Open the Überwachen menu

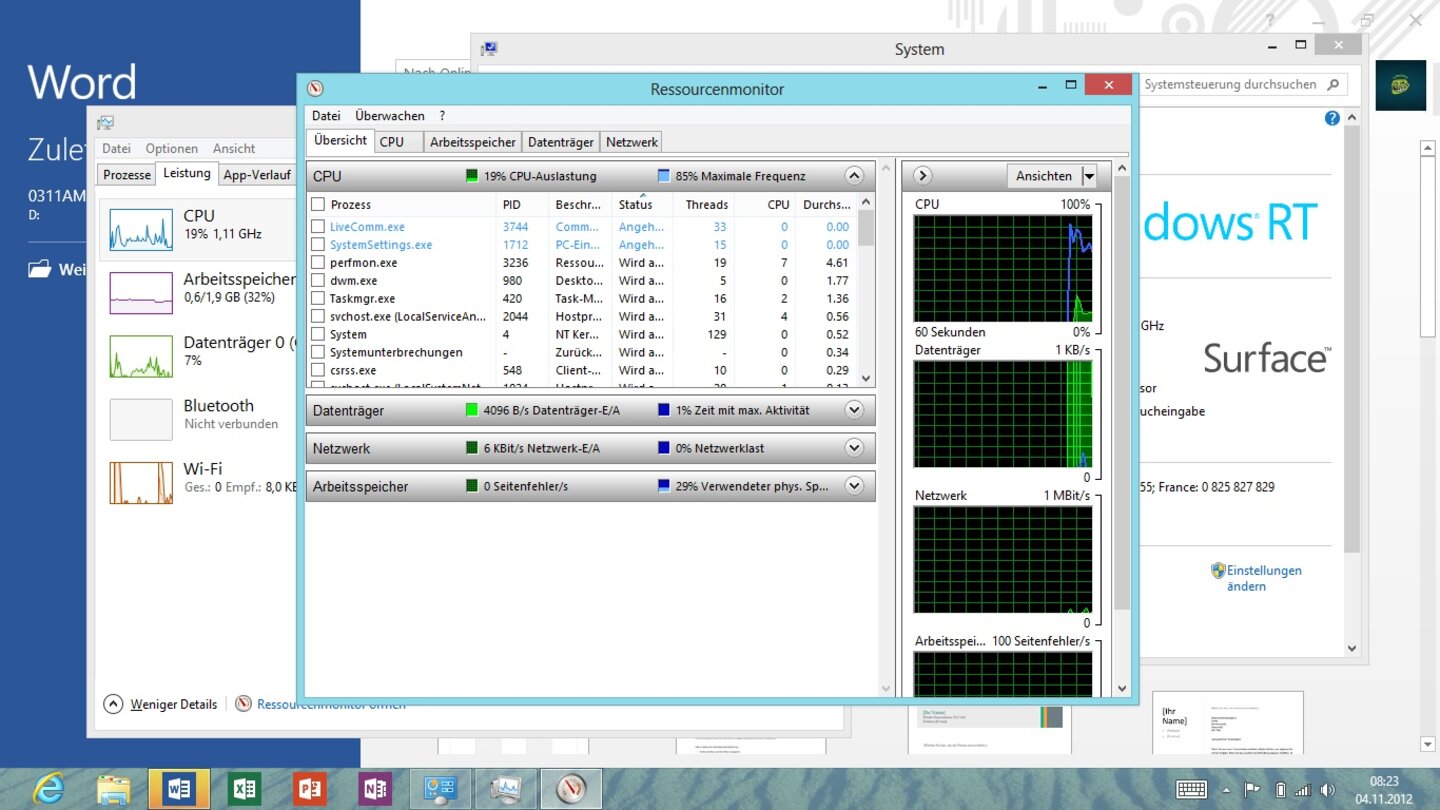point(390,116)
